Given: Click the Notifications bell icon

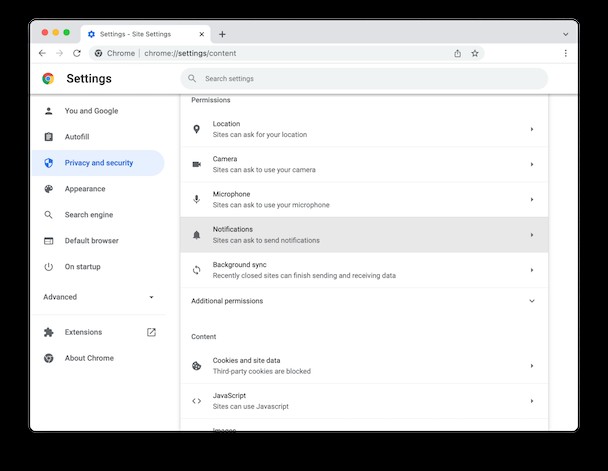Looking at the screenshot, I should (197, 235).
